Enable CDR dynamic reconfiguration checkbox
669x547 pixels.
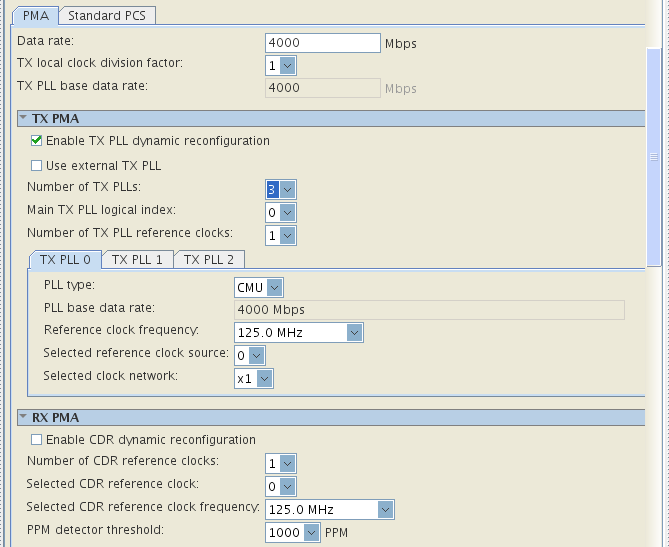pos(37,440)
